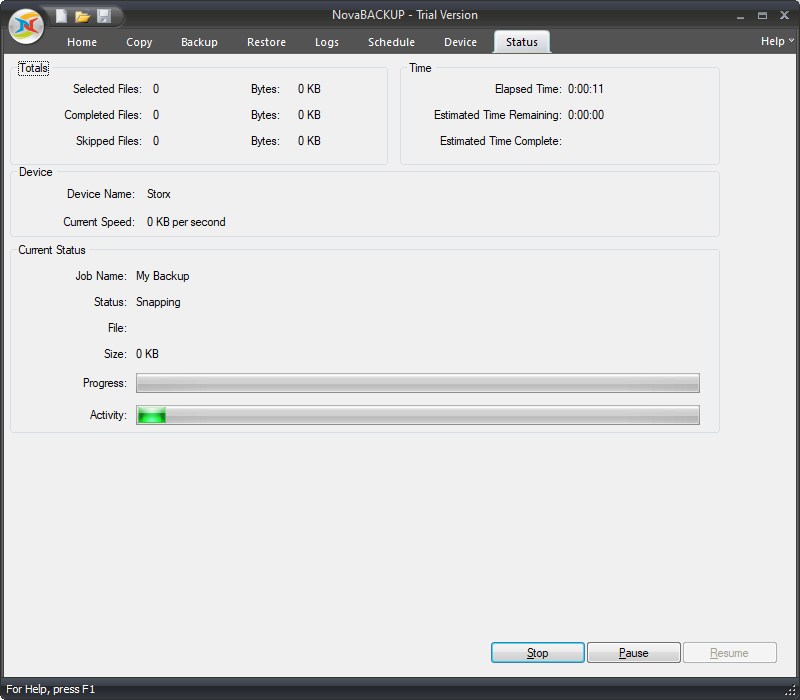The height and width of the screenshot is (700, 800).
Task: Click the Activity indicator bar
Action: [418, 415]
